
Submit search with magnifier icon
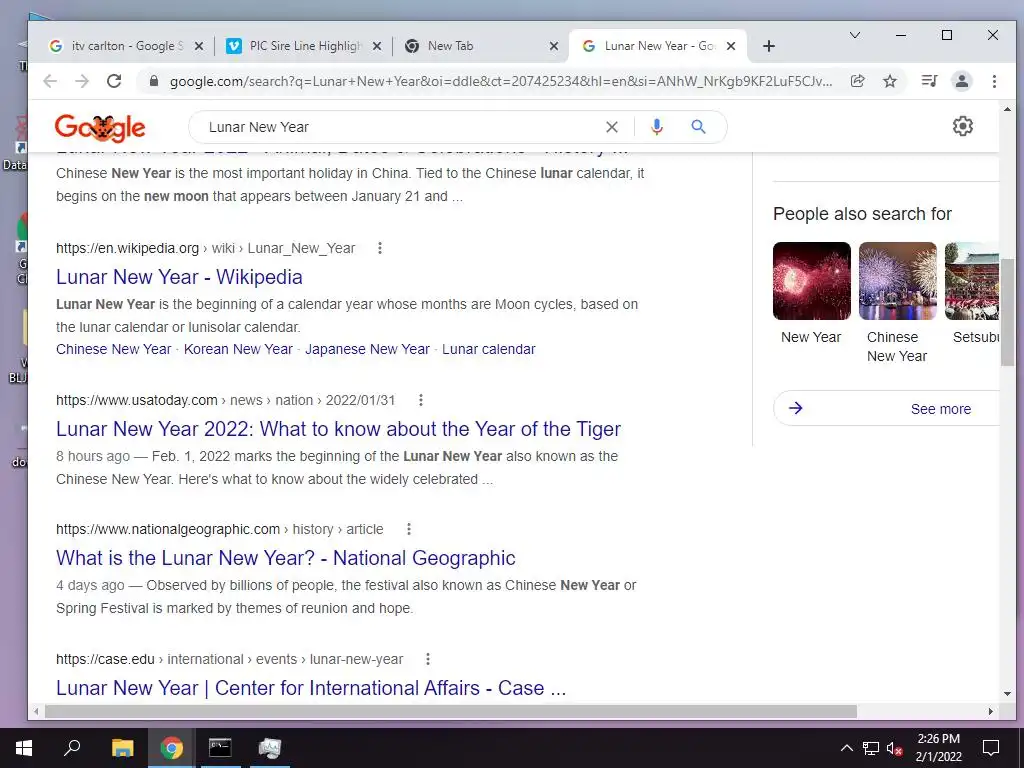click(698, 127)
